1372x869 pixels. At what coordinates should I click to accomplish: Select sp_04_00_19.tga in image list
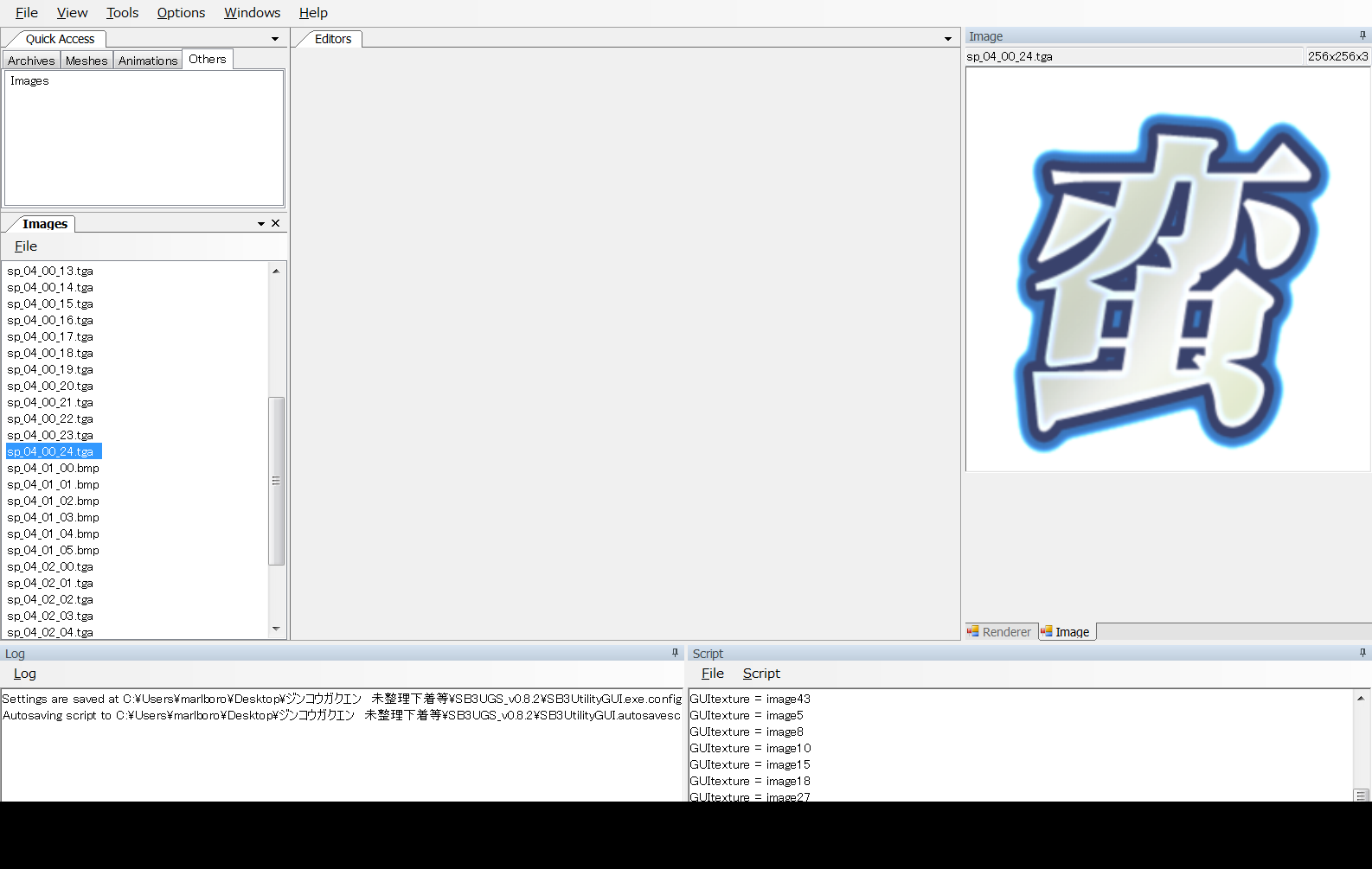pos(50,369)
